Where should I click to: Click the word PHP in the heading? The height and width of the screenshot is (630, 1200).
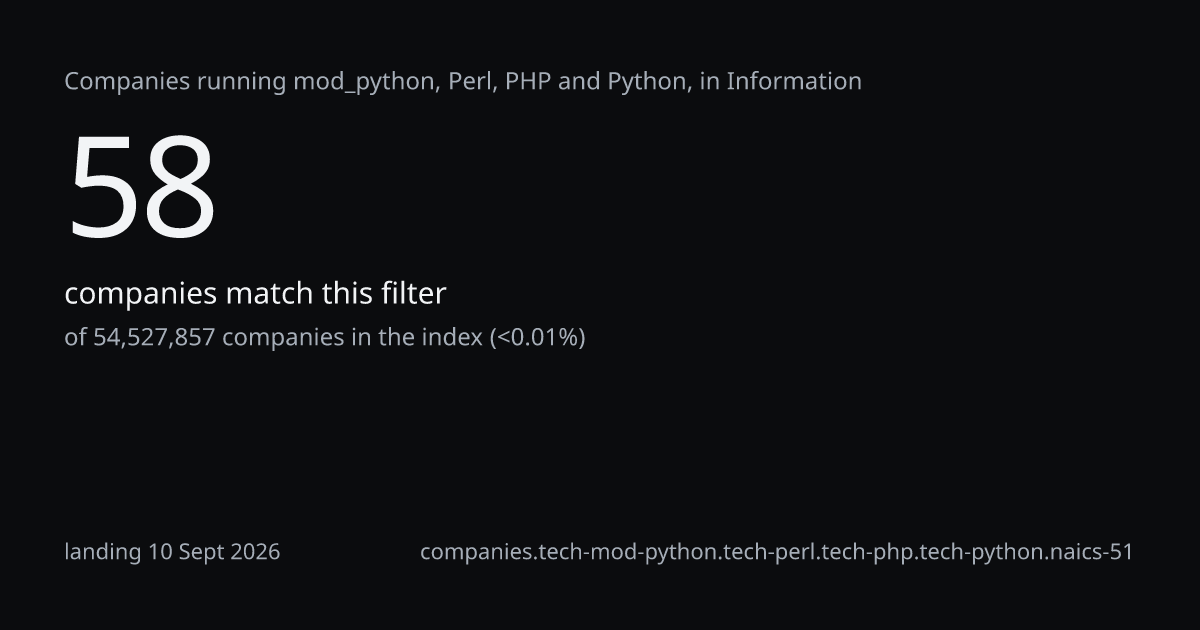527,81
